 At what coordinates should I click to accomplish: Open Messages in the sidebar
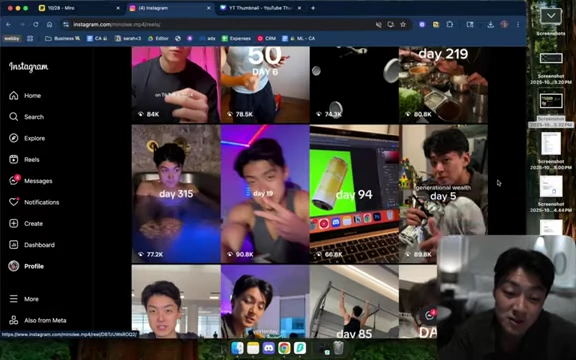tap(30, 181)
